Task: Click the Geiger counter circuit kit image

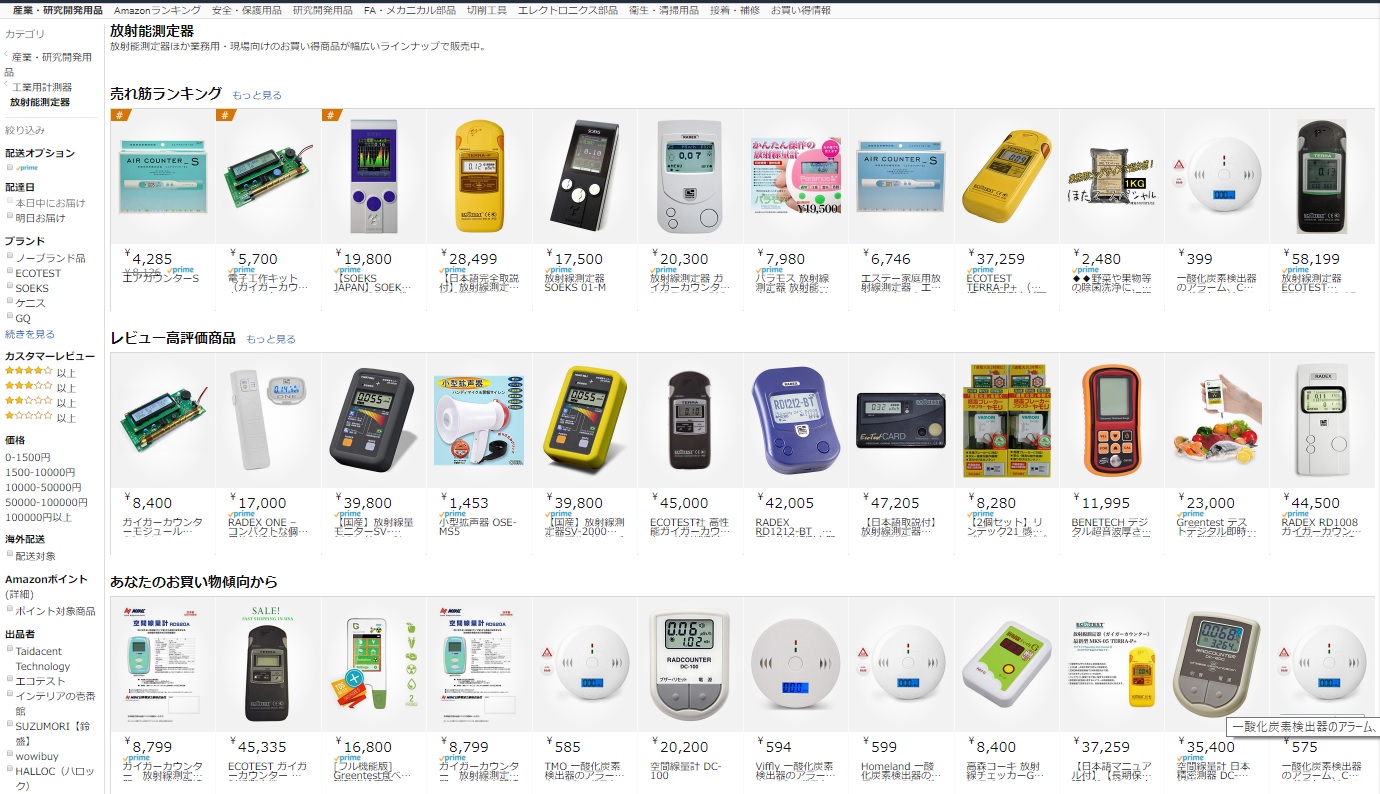Action: [x=268, y=176]
